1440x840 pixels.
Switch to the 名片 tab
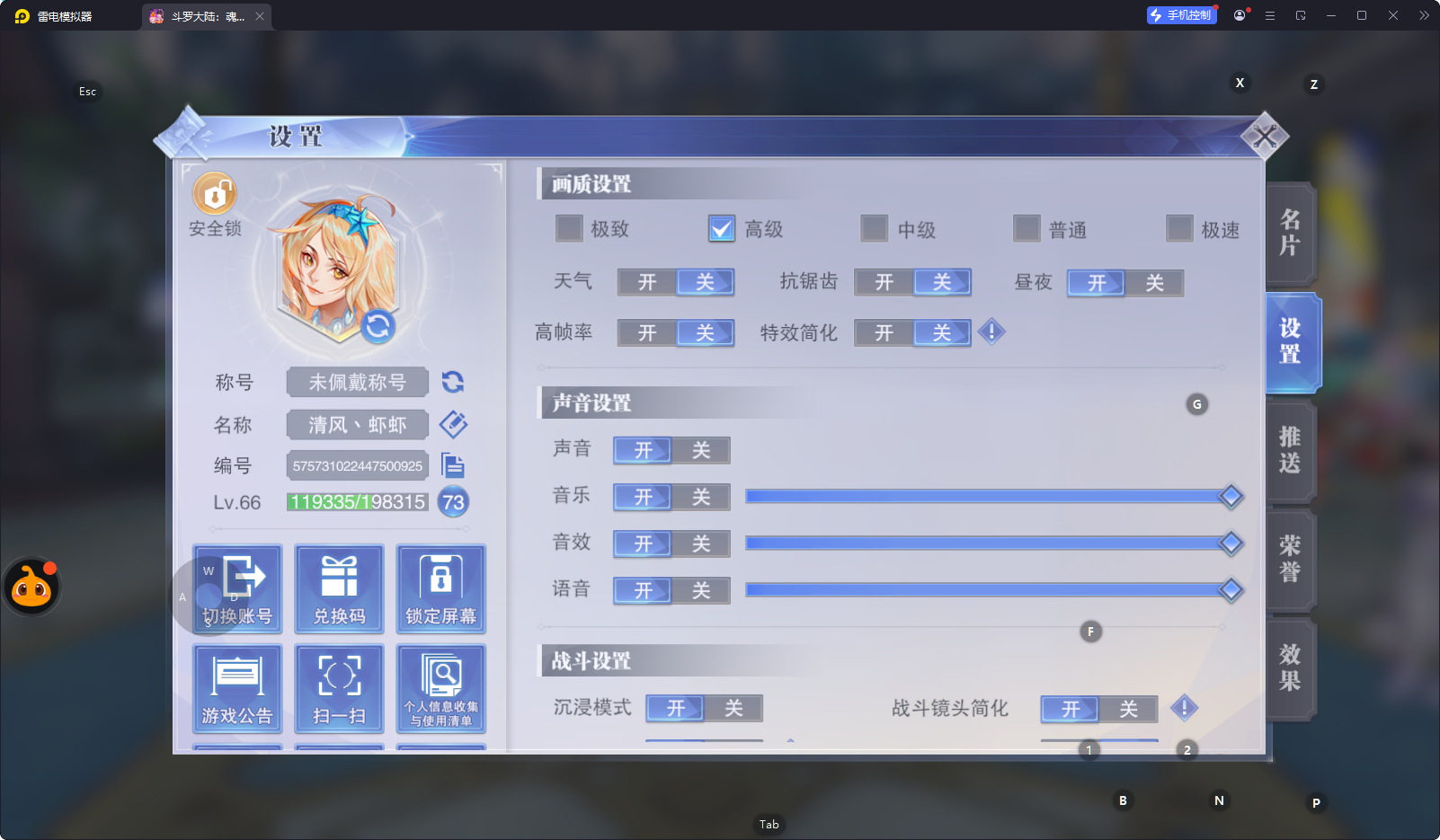(x=1290, y=233)
